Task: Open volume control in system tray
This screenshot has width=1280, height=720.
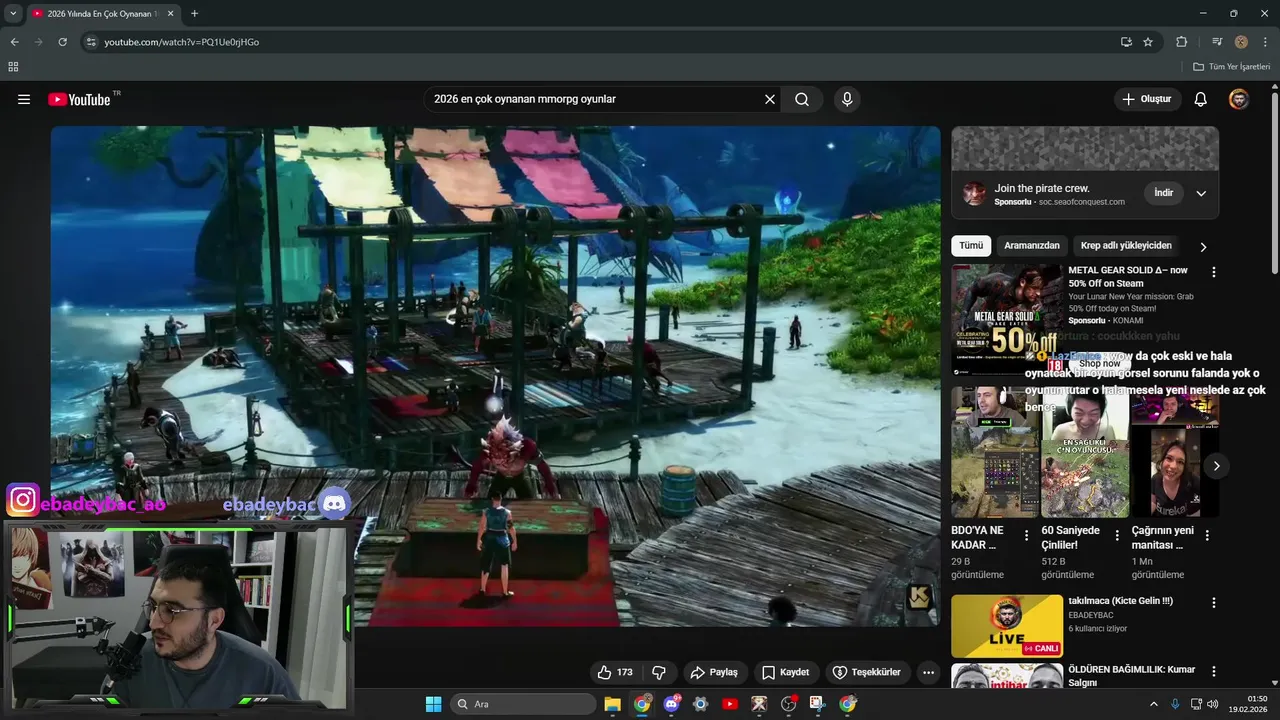Action: pos(1213,704)
